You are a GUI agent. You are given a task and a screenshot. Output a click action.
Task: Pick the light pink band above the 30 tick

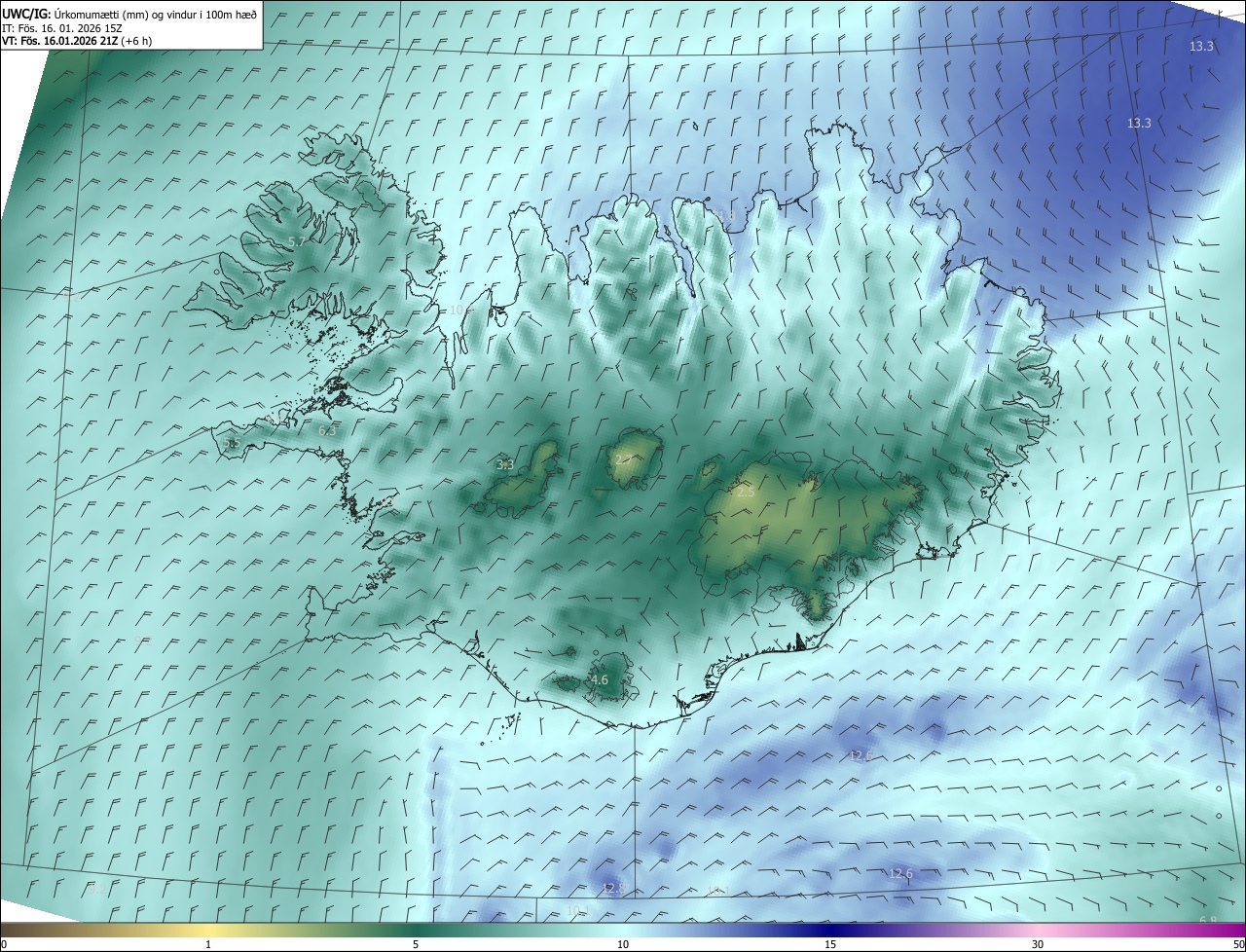1038,930
